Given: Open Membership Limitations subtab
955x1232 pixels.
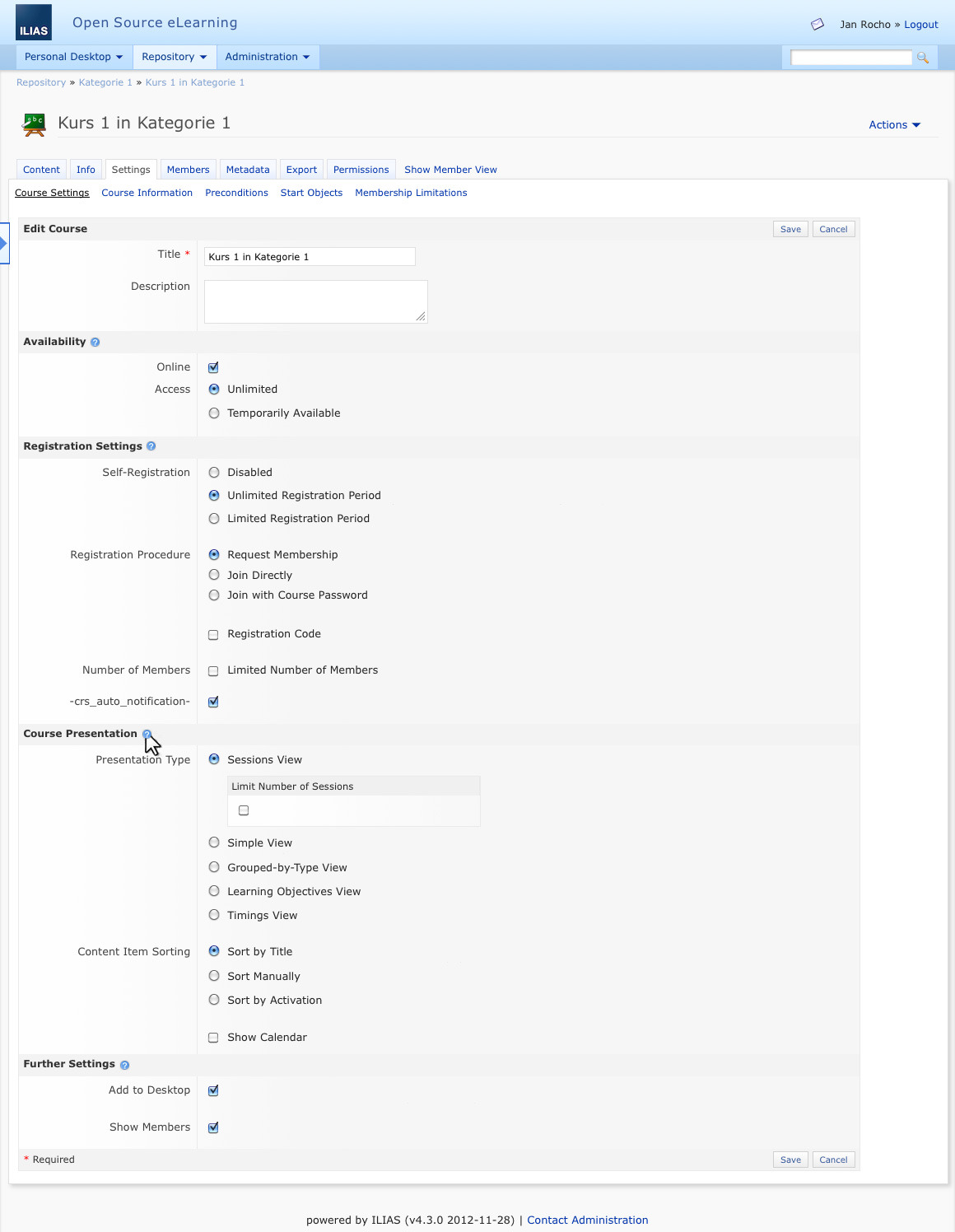Looking at the screenshot, I should pos(411,193).
